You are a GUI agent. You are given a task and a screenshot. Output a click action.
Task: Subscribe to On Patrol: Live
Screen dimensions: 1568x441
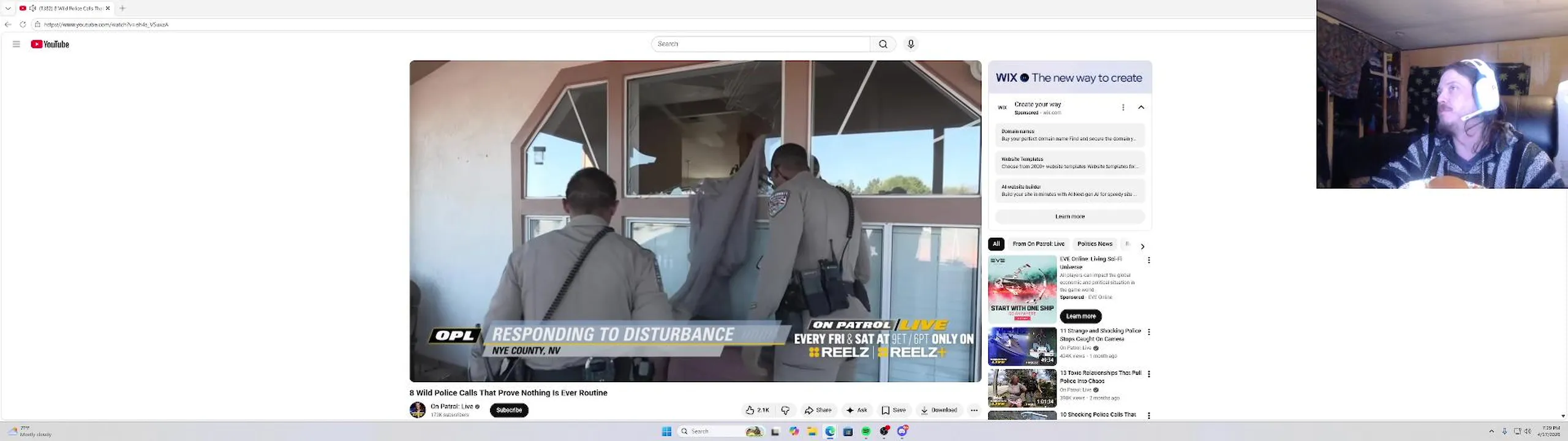(509, 410)
